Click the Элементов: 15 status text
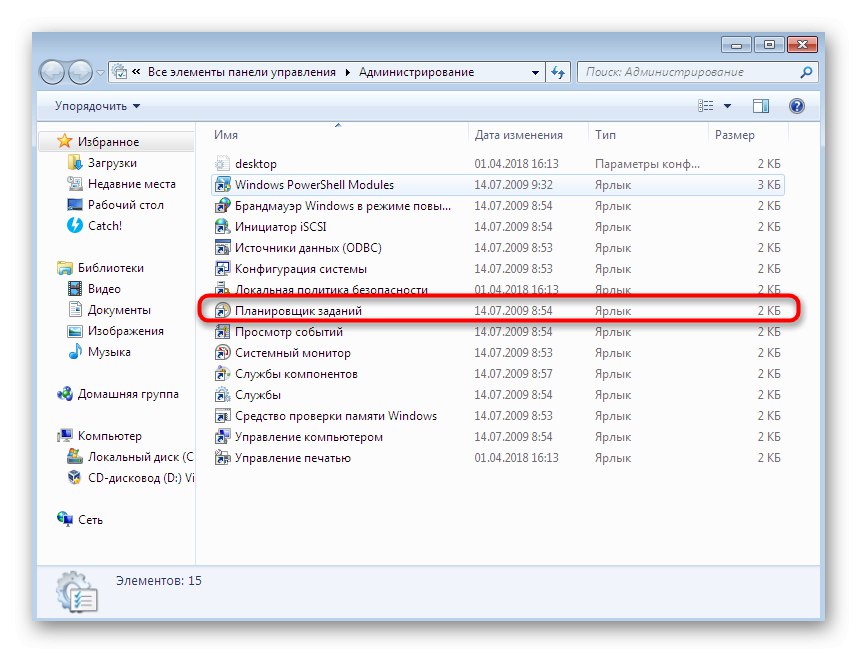Screen dimensions: 857x653 (159, 580)
